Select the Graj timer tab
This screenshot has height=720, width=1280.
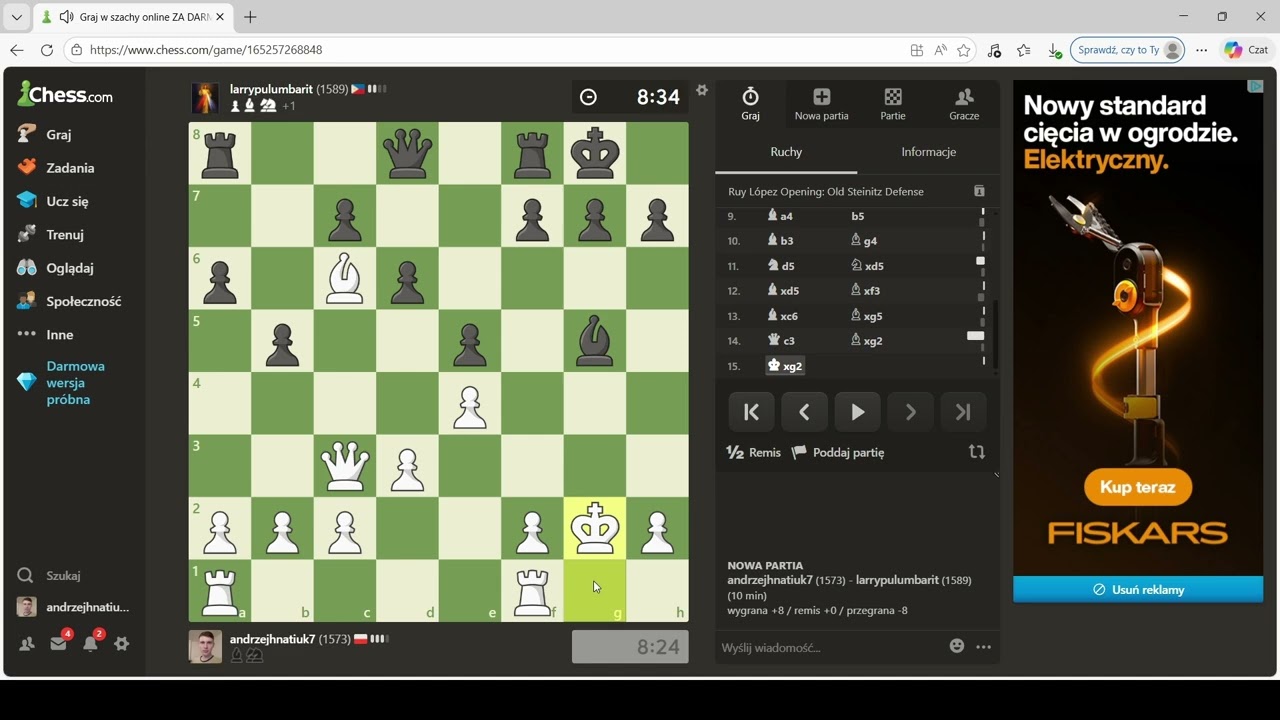[x=750, y=103]
